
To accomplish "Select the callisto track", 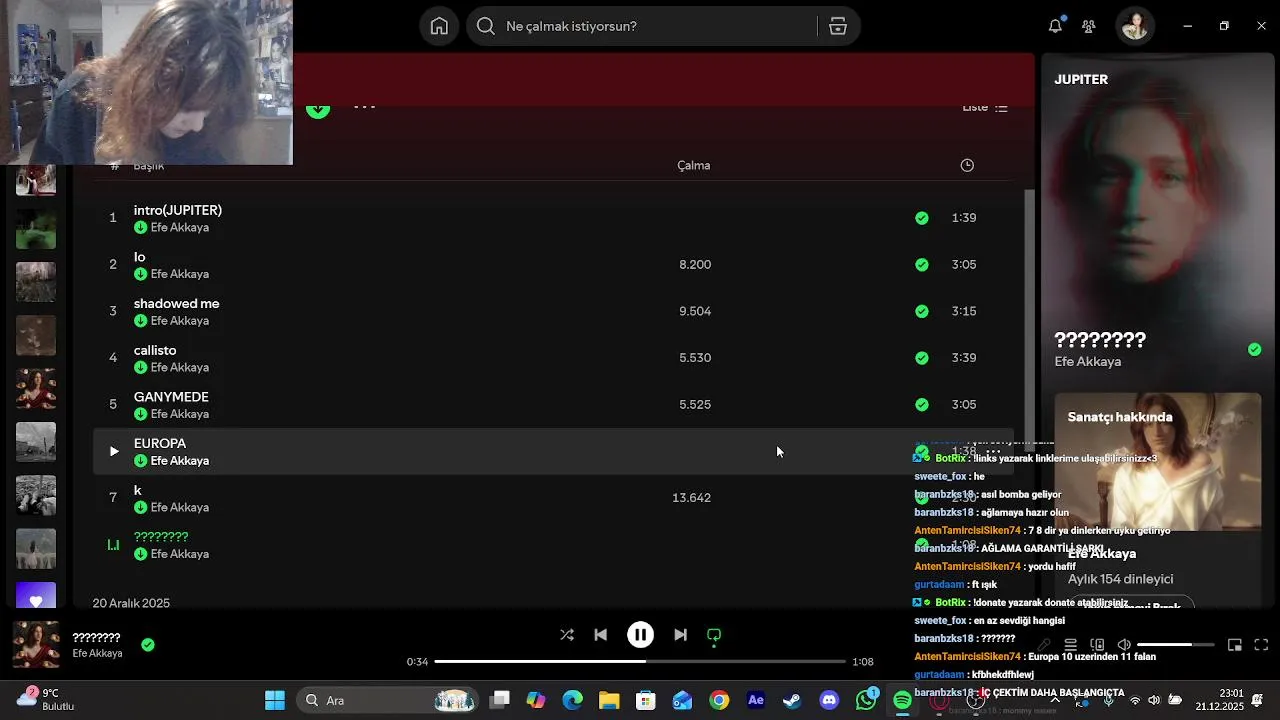I will click(155, 350).
